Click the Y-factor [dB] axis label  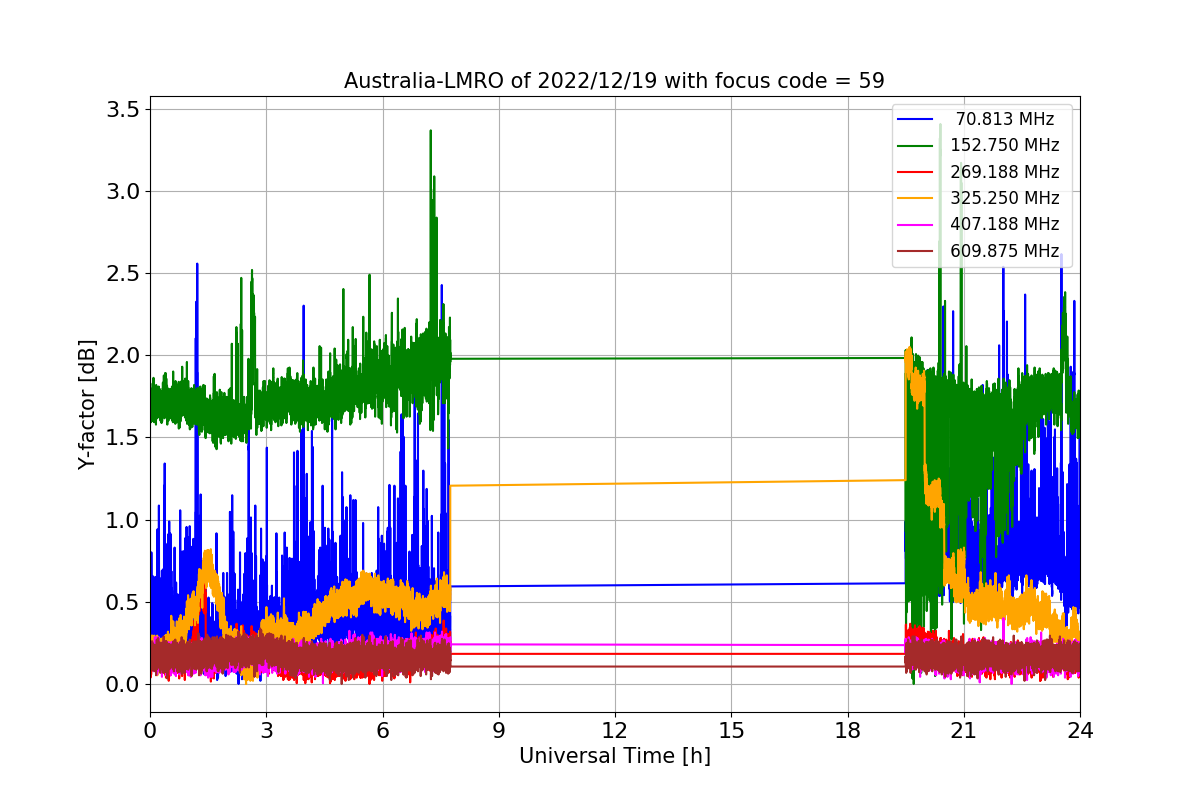point(88,405)
